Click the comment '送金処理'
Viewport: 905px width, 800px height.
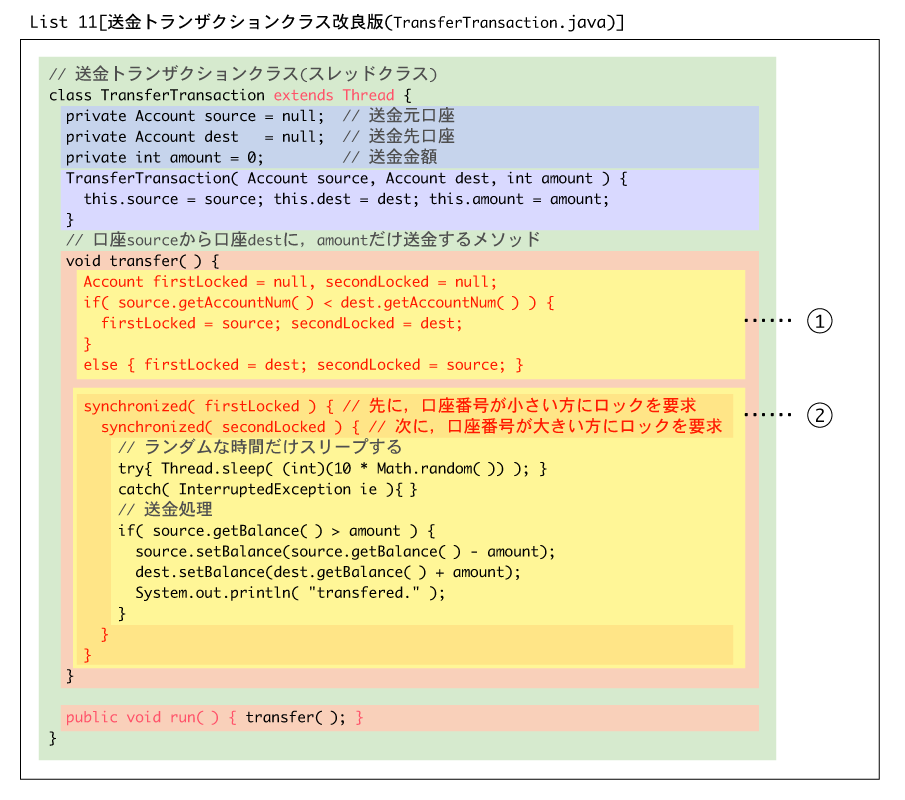(x=165, y=510)
